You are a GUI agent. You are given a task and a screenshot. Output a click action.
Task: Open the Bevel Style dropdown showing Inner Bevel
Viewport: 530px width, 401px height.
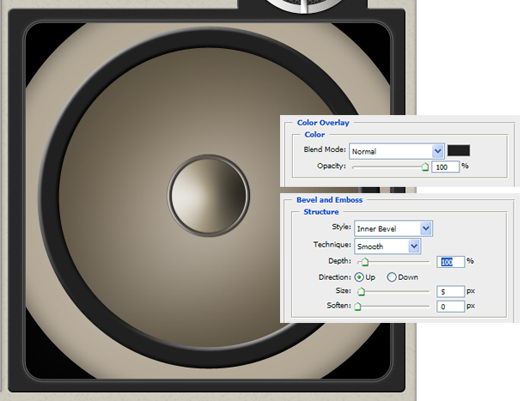(393, 229)
